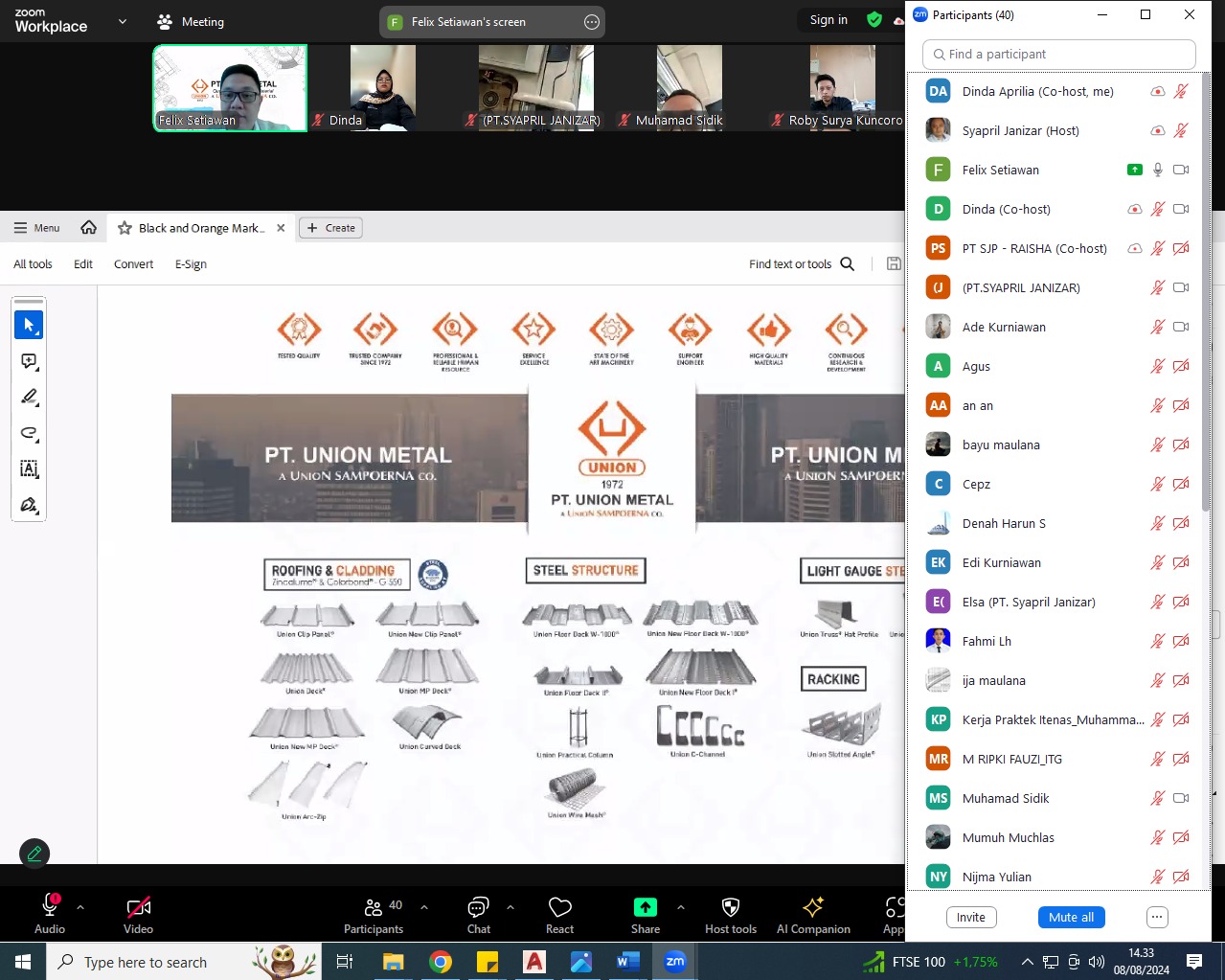Image resolution: width=1225 pixels, height=980 pixels.
Task: Turn on Video camera
Action: point(138,915)
